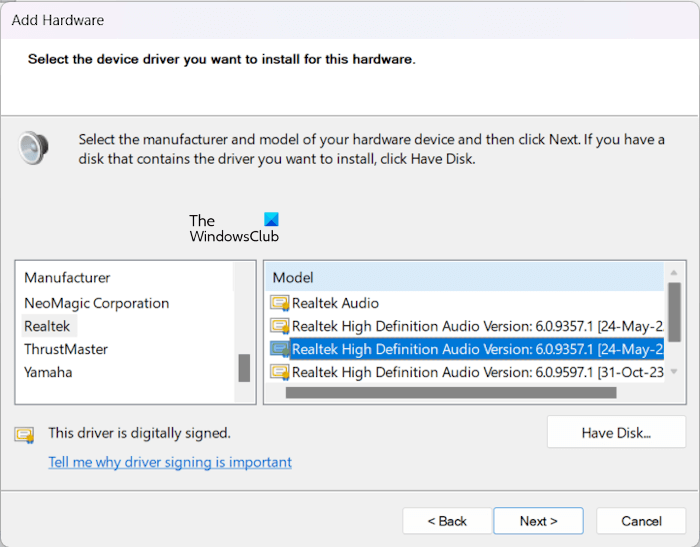Go to the previous step with Back
The width and height of the screenshot is (700, 547).
pyautogui.click(x=447, y=521)
